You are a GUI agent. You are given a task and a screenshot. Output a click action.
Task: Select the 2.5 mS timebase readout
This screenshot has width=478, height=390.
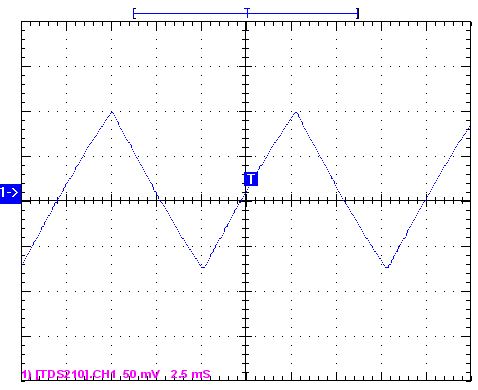pyautogui.click(x=190, y=374)
